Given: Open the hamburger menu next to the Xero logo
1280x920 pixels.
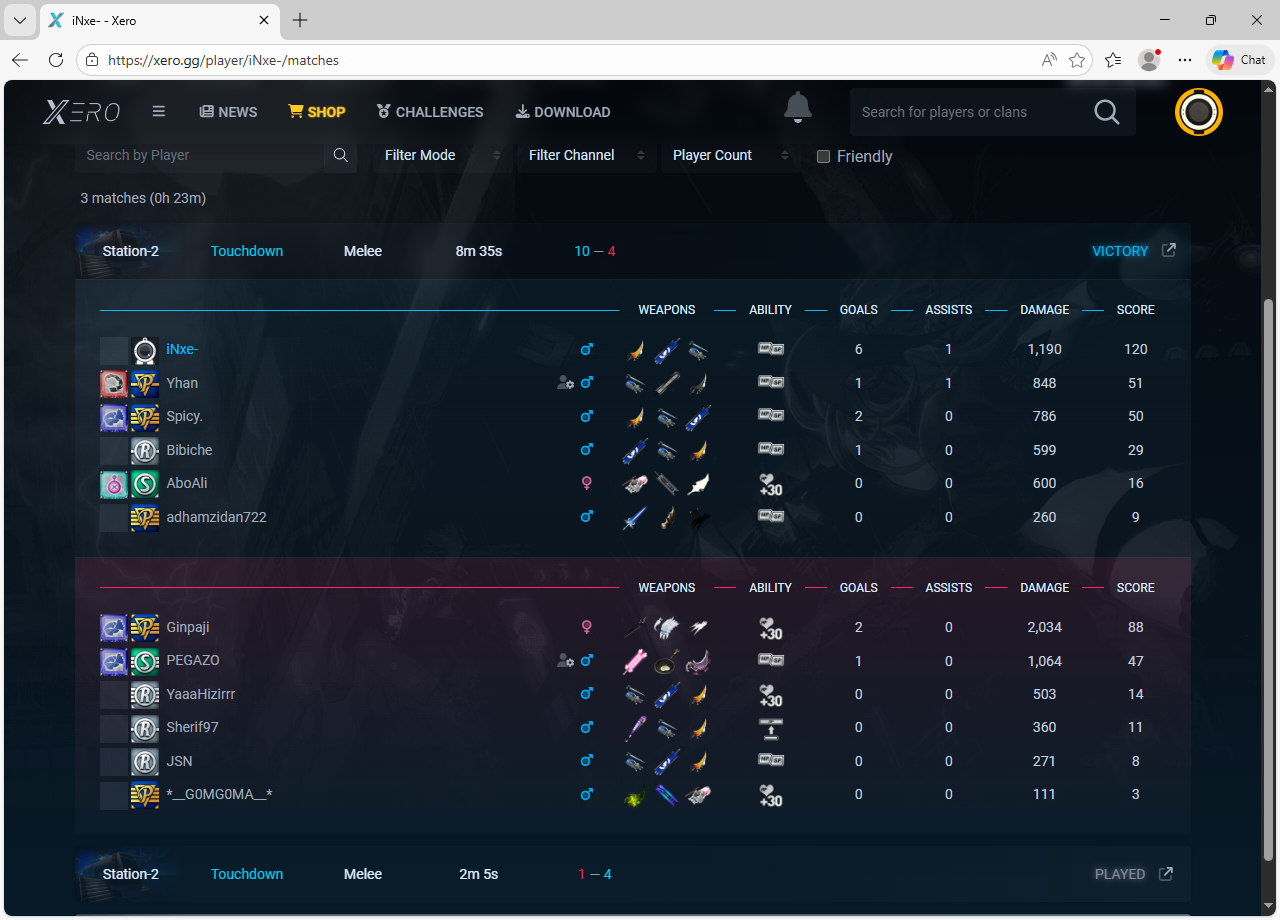Looking at the screenshot, I should [159, 112].
